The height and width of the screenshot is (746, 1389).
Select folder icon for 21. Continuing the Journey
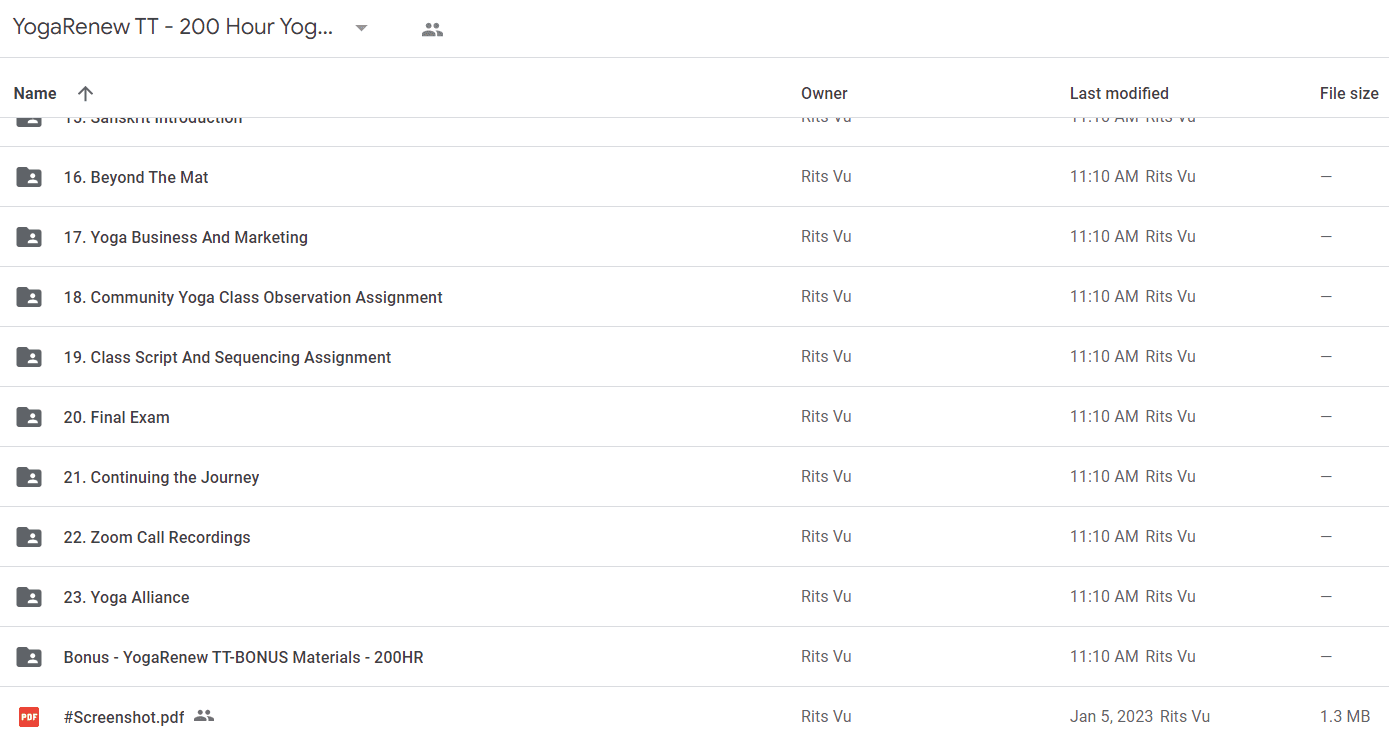(x=29, y=477)
